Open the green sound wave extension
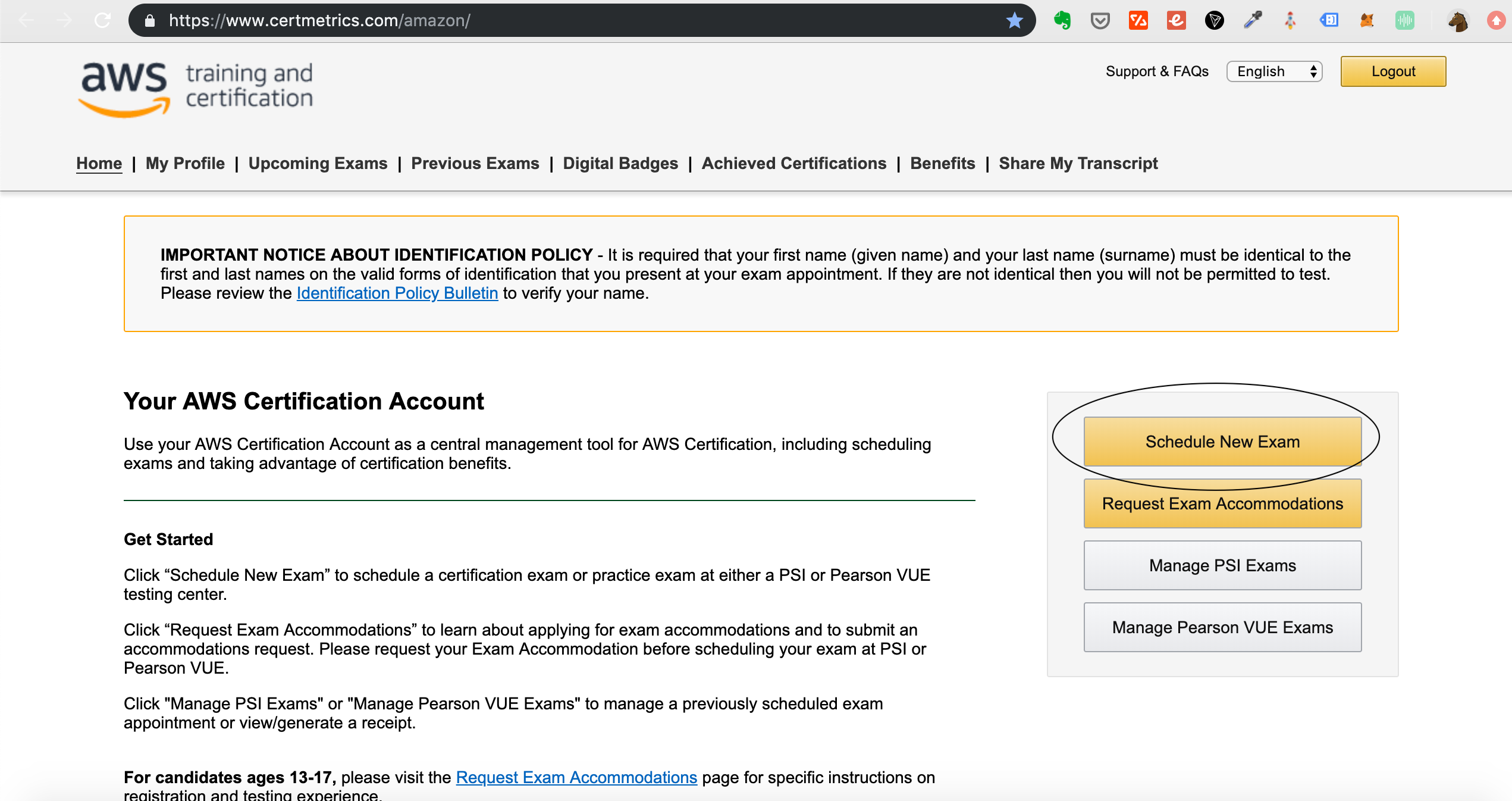 click(x=1405, y=21)
